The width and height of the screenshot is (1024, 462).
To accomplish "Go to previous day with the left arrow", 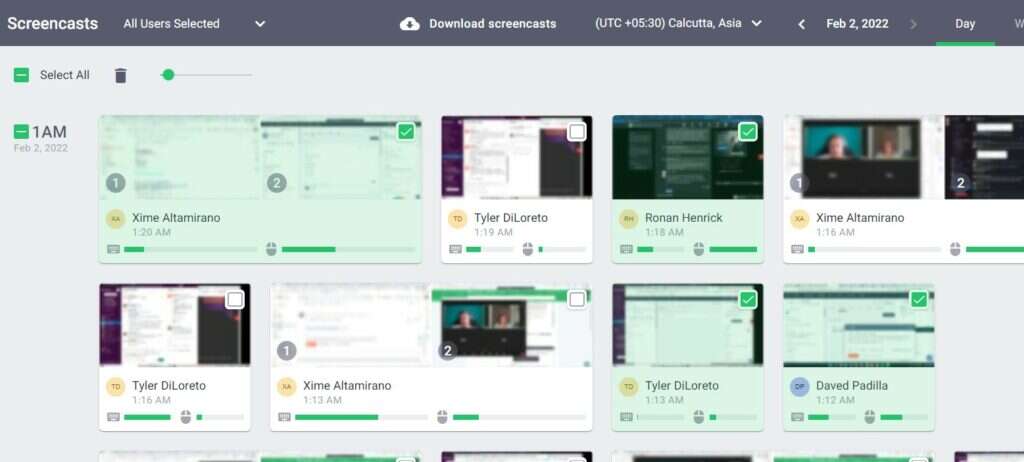I will (801, 24).
